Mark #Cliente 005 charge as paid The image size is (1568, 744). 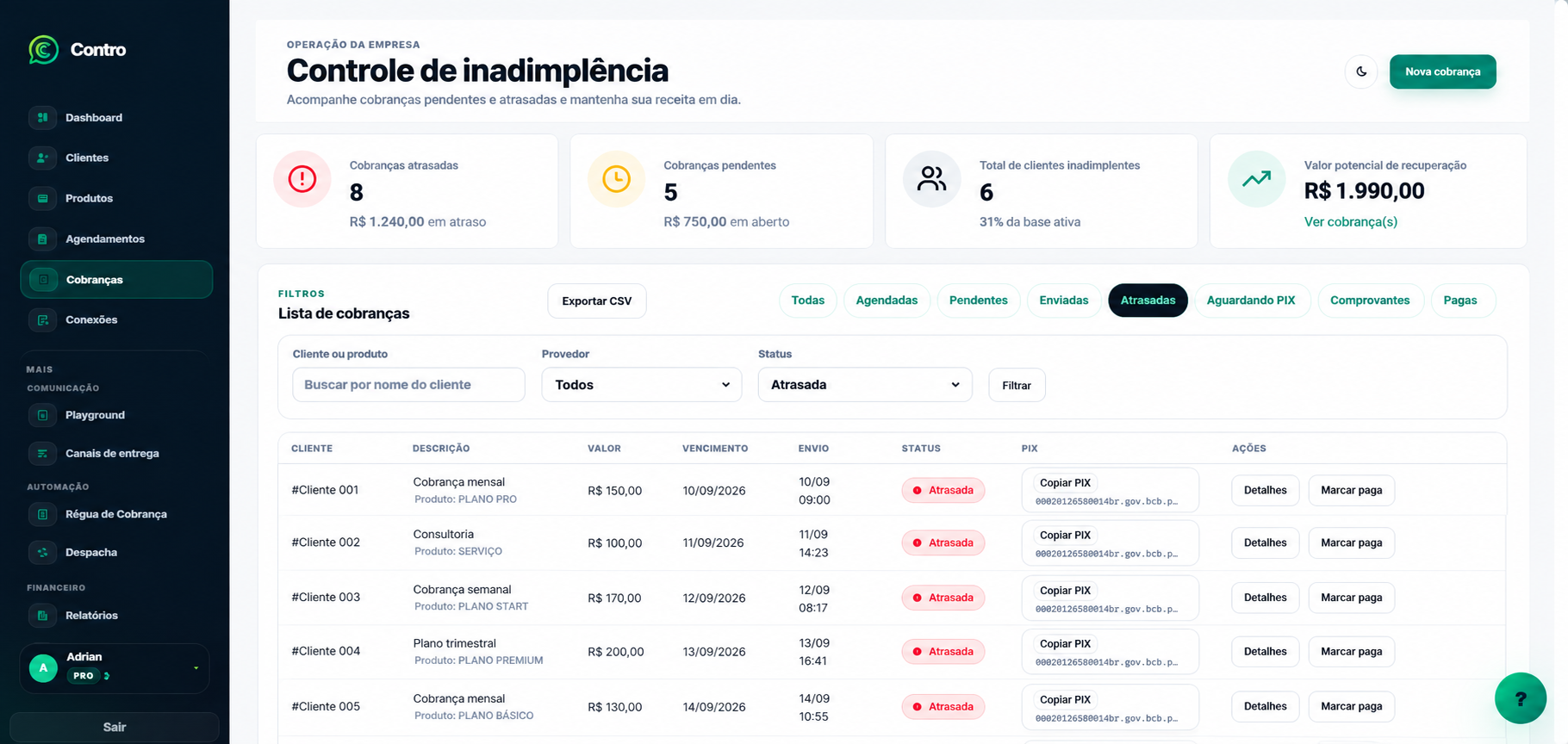pos(1352,706)
